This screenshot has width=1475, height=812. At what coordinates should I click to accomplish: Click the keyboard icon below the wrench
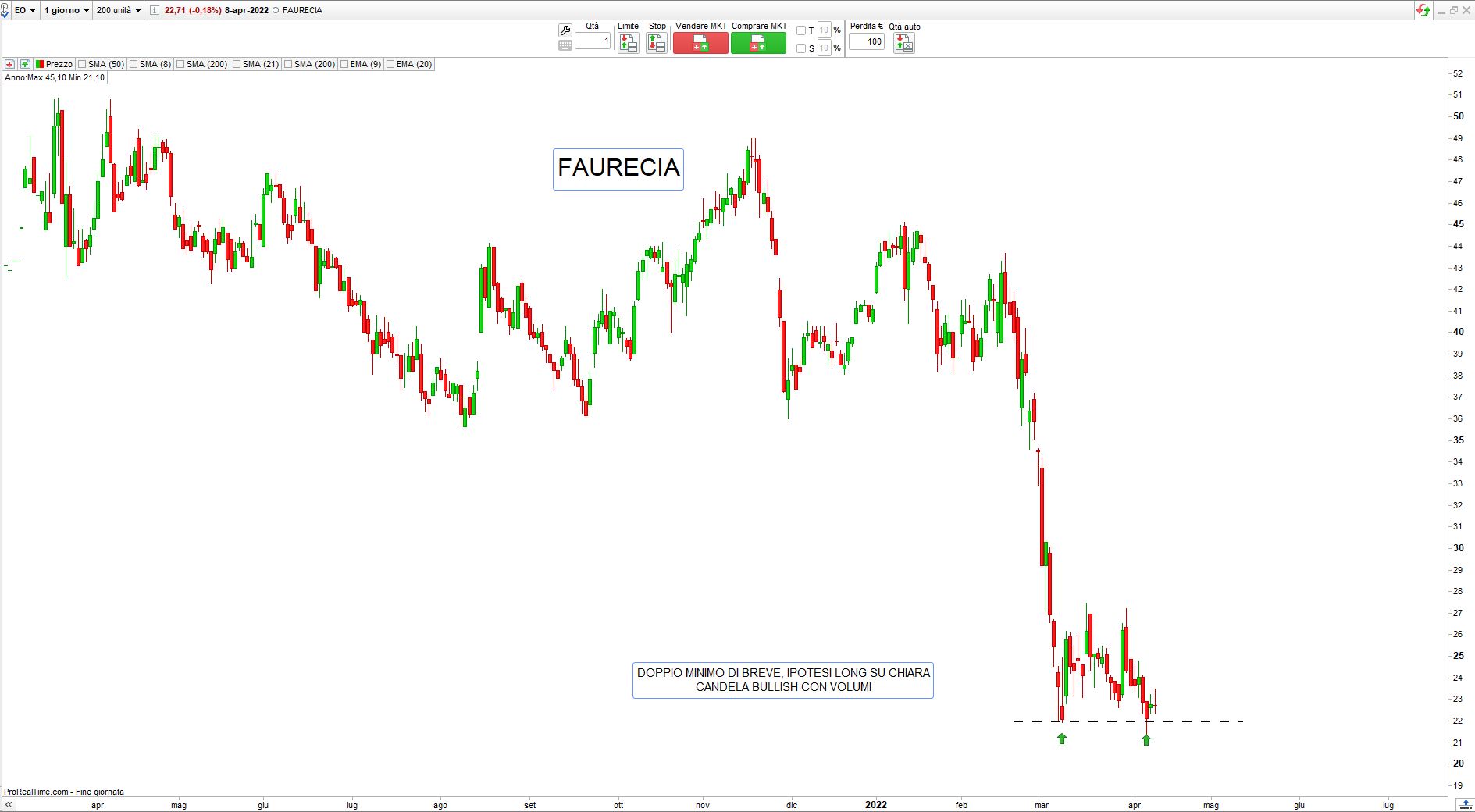[565, 45]
